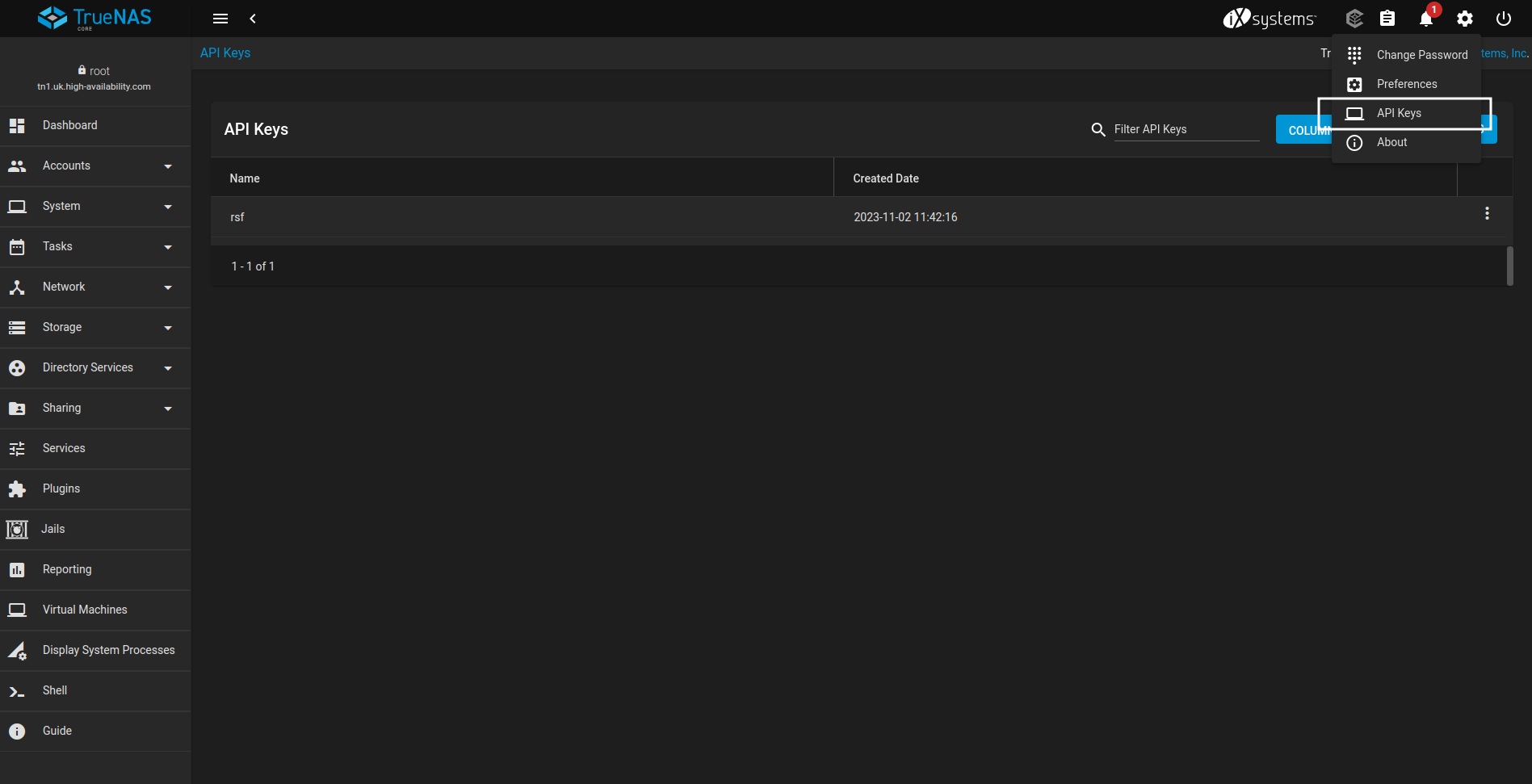Click the settings gear icon
This screenshot has width=1532, height=784.
1464,19
